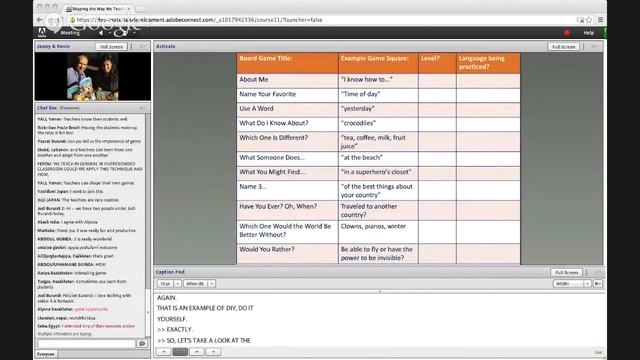Focus the adobeconnect.com address bar
Screen dimensions: 640x360
click(322, 20)
